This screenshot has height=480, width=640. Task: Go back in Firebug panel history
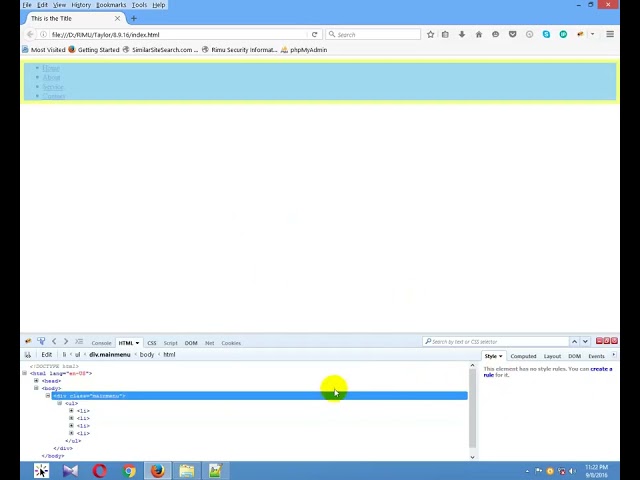(54, 341)
